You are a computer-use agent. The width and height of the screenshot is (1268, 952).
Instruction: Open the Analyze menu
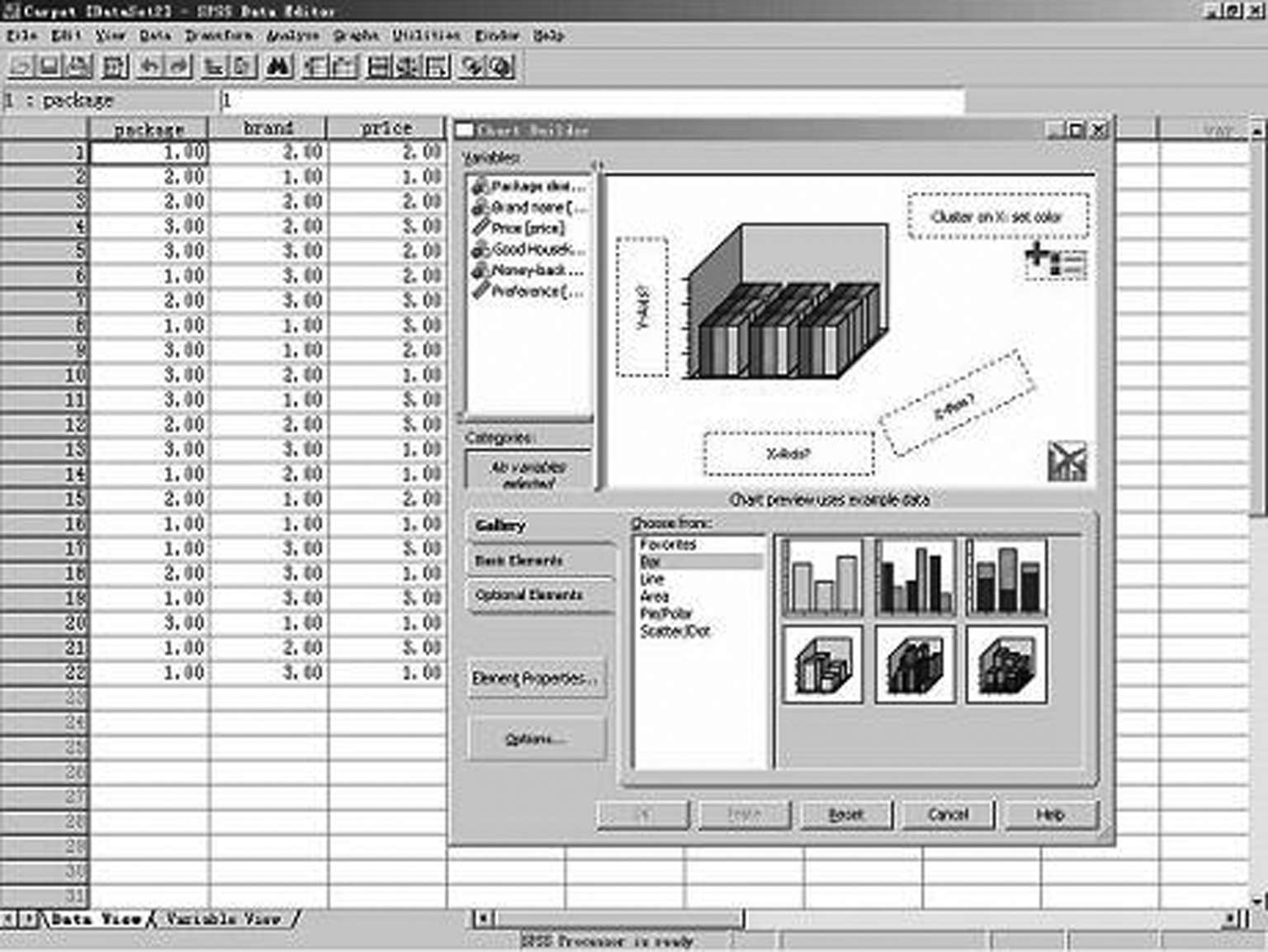(293, 36)
